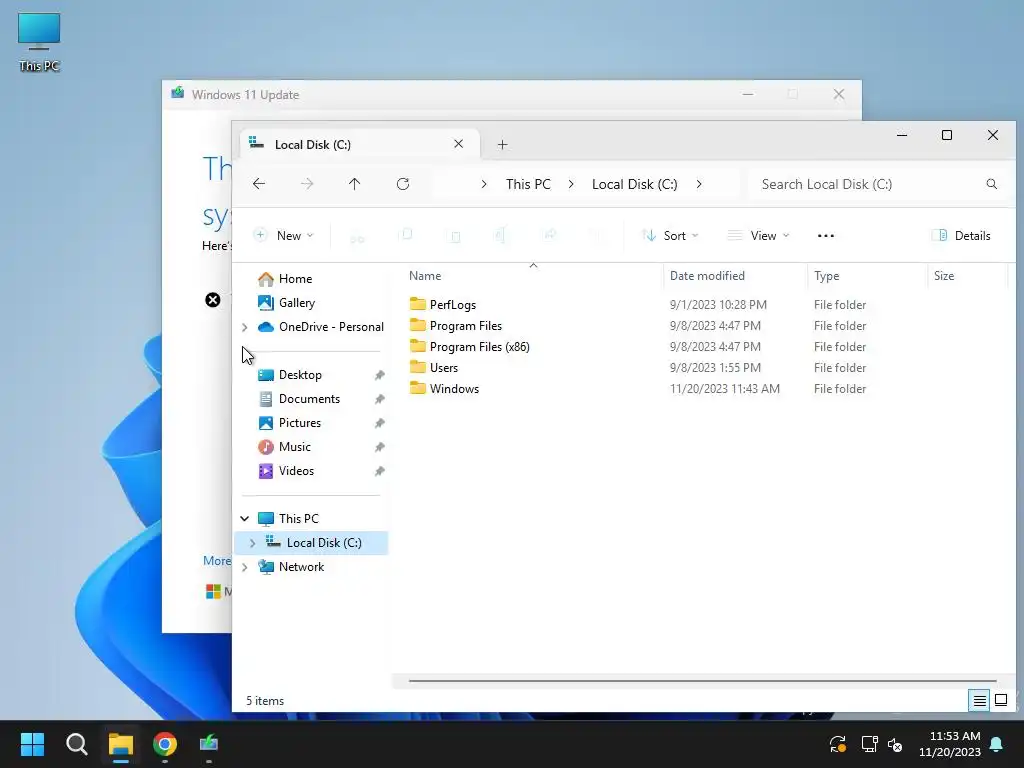Open the Sort dropdown
The image size is (1024, 768).
(670, 236)
